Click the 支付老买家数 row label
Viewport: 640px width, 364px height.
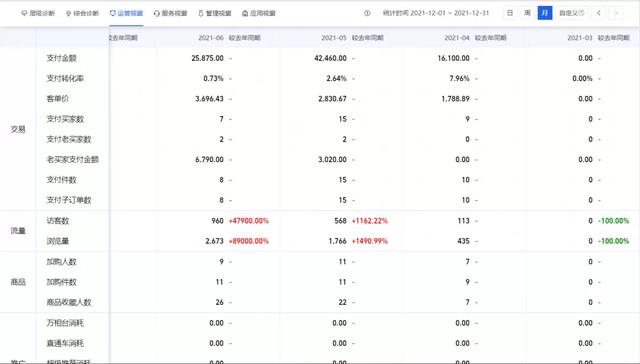pos(69,139)
